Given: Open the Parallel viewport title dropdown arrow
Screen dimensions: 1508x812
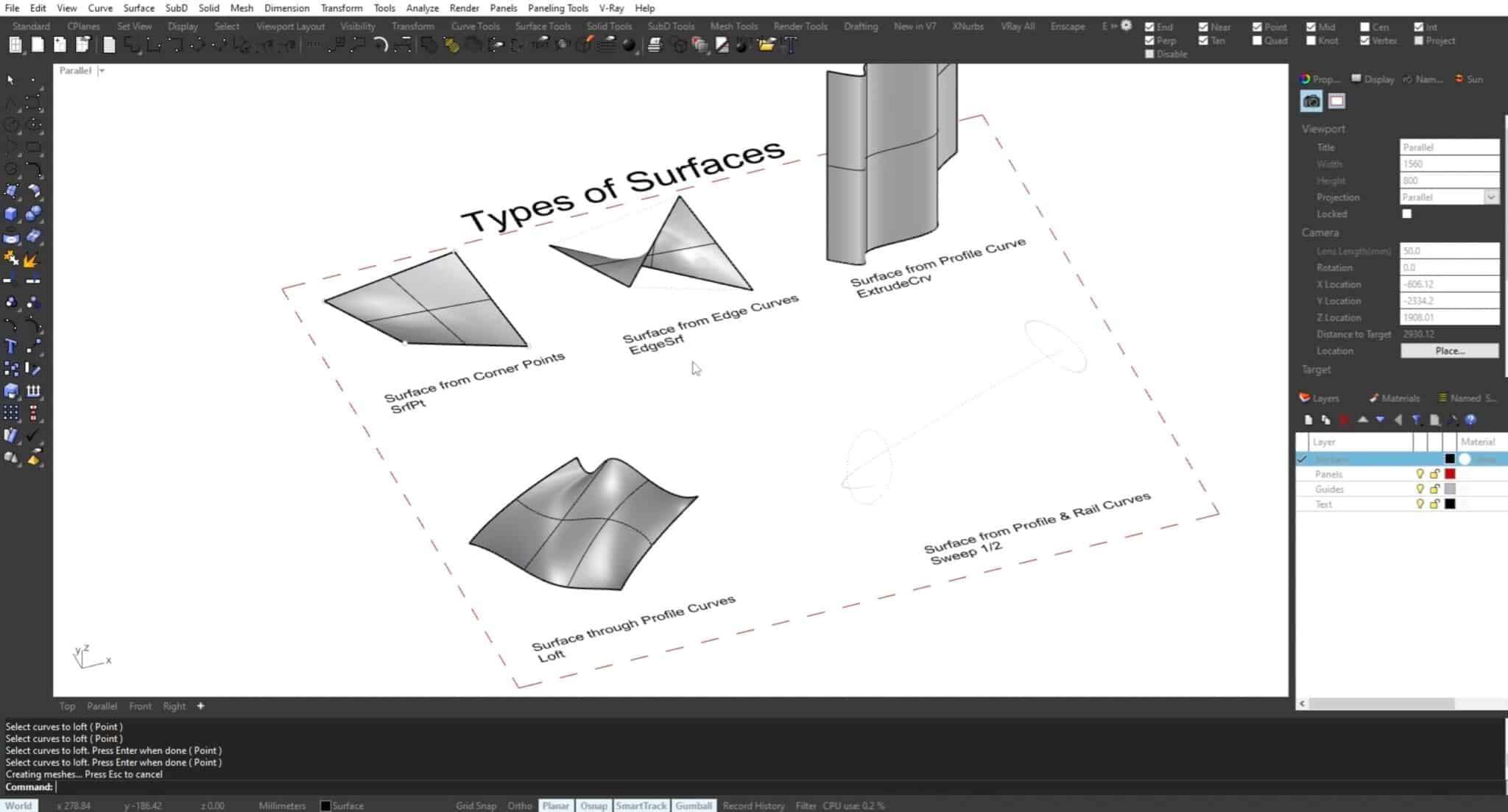Looking at the screenshot, I should [102, 71].
